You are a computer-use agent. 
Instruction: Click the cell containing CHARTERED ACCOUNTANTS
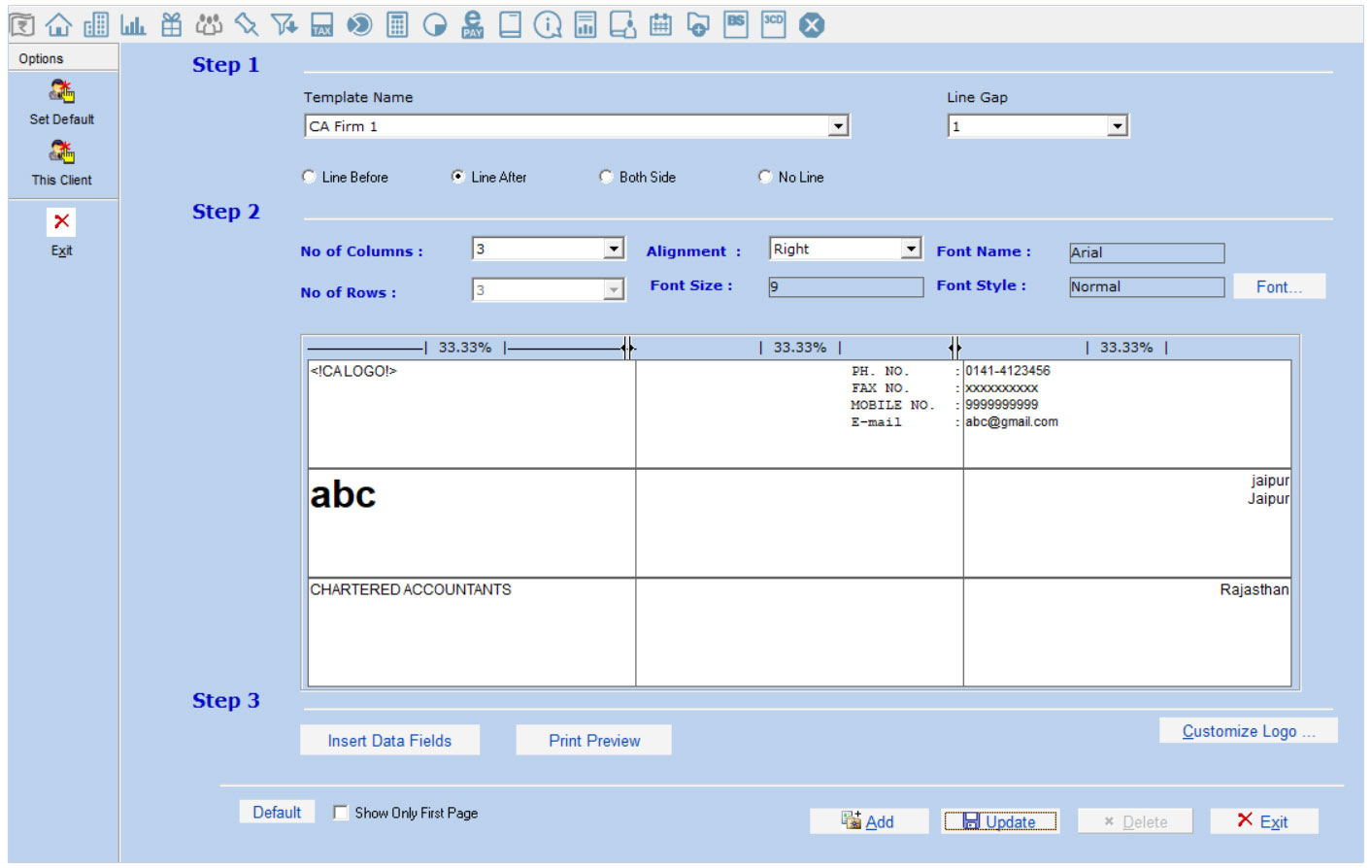point(471,631)
